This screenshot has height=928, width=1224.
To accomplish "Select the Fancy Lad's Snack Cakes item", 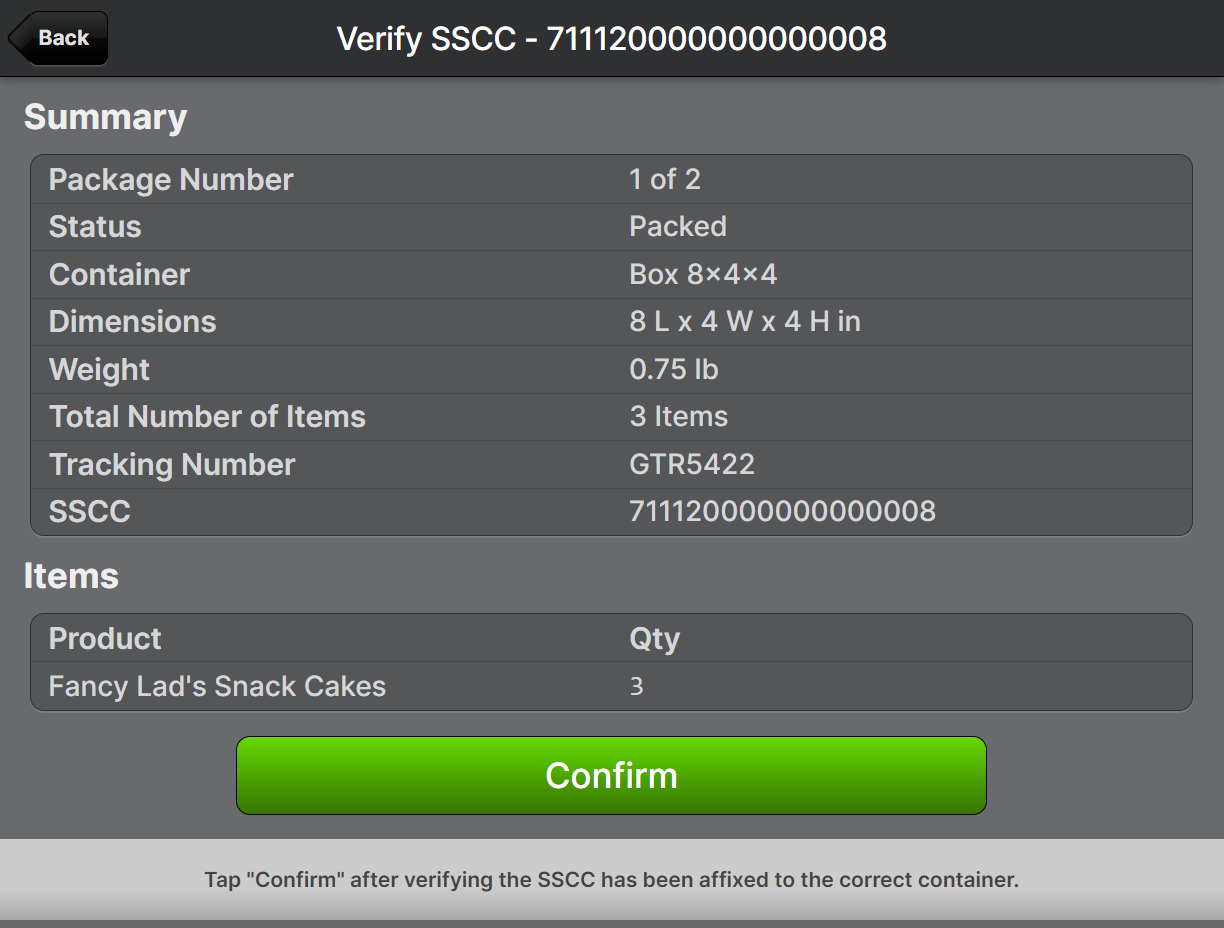I will [x=217, y=687].
